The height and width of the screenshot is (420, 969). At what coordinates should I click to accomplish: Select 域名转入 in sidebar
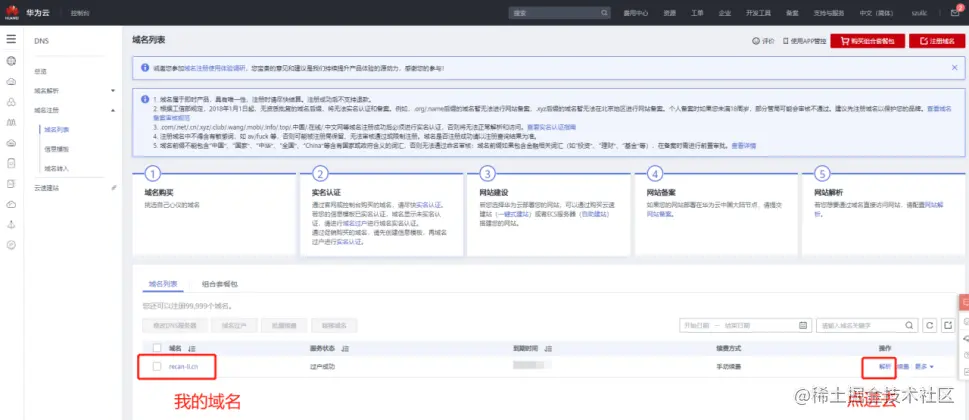pos(56,168)
